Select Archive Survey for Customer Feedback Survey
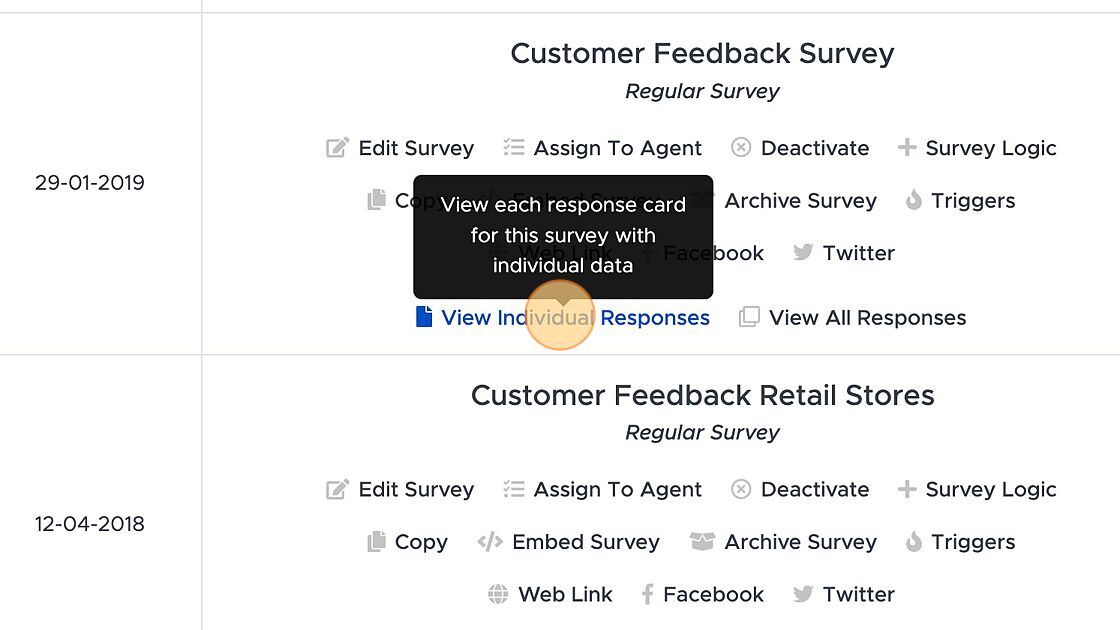 pos(800,201)
